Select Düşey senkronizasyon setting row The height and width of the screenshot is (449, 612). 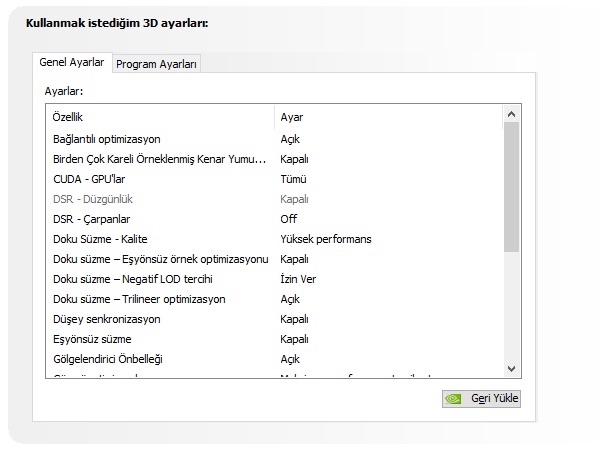107,319
